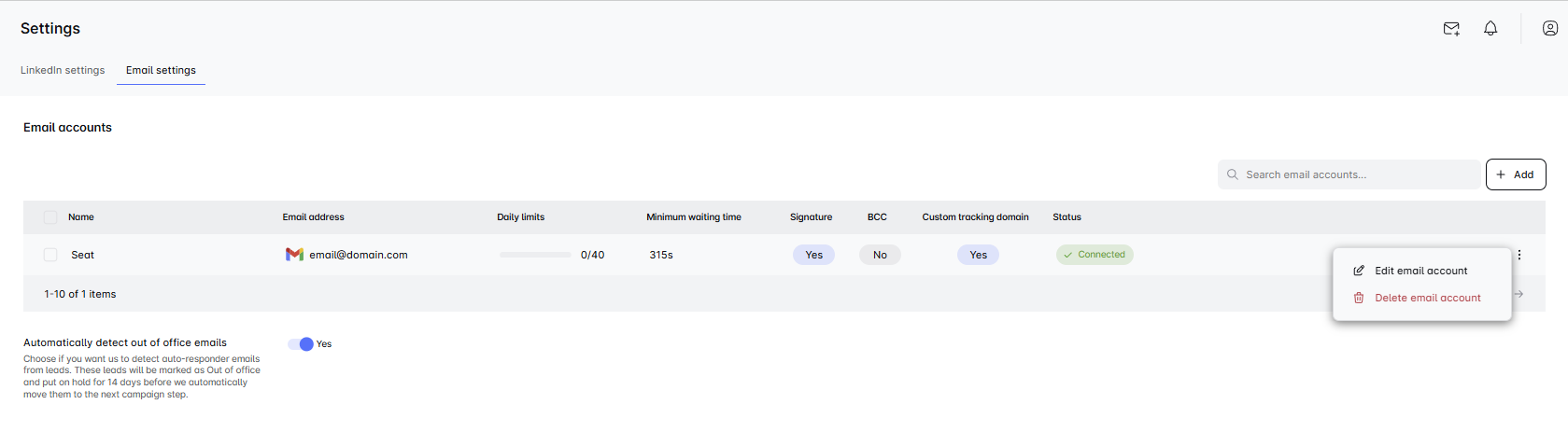The image size is (1568, 432).
Task: Click the Connected status badge
Action: click(1095, 255)
